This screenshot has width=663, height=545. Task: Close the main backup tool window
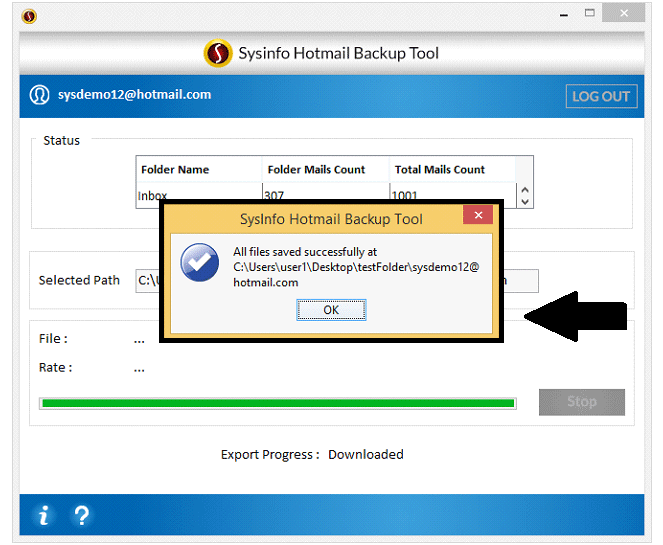624,13
